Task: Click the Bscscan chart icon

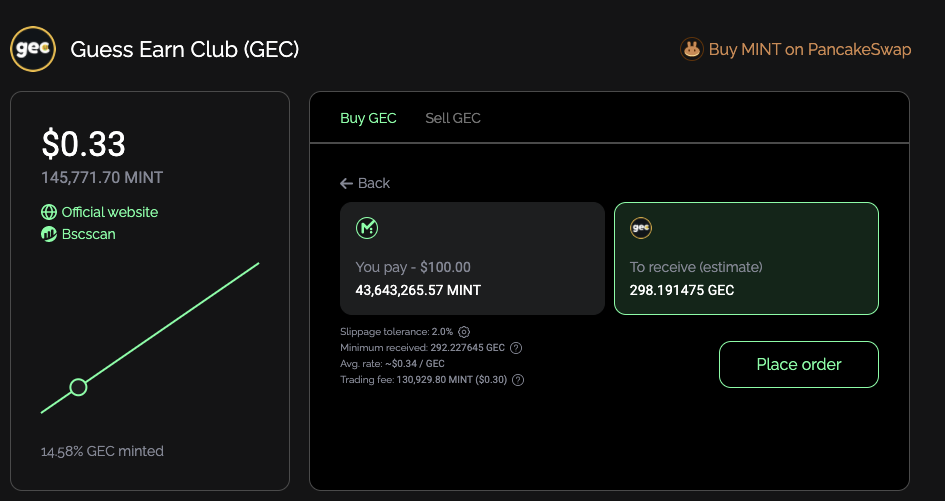Action: point(49,234)
